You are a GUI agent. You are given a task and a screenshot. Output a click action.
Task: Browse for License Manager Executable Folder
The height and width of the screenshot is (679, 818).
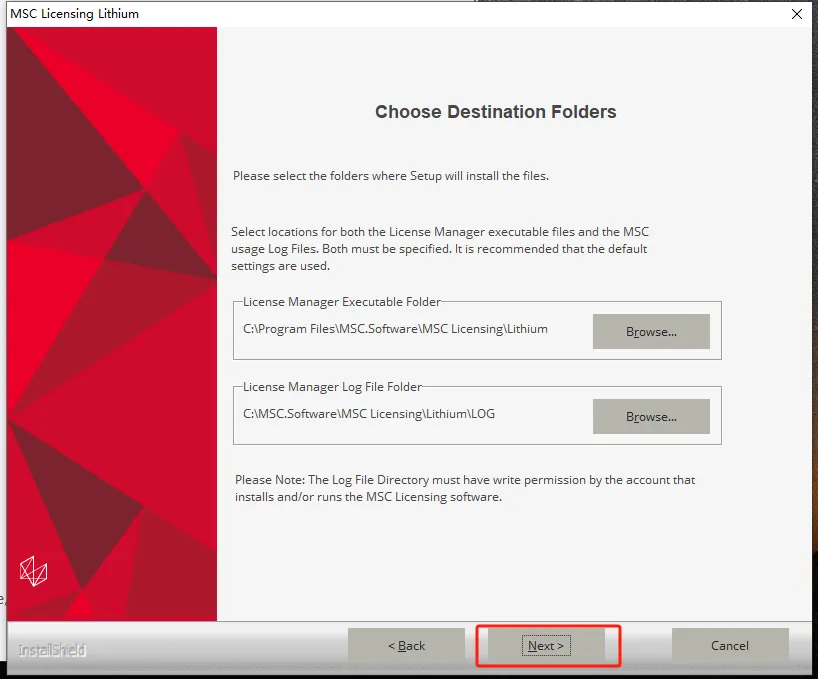(651, 332)
